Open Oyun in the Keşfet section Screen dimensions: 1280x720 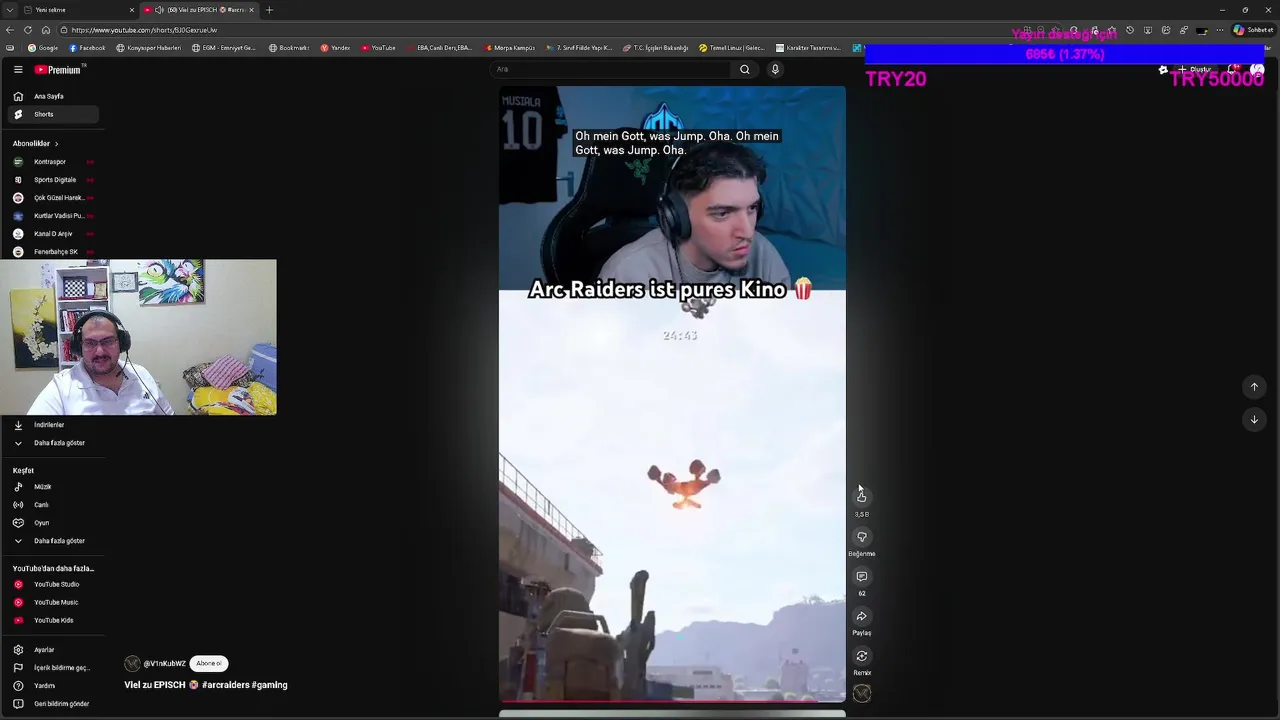point(53,523)
